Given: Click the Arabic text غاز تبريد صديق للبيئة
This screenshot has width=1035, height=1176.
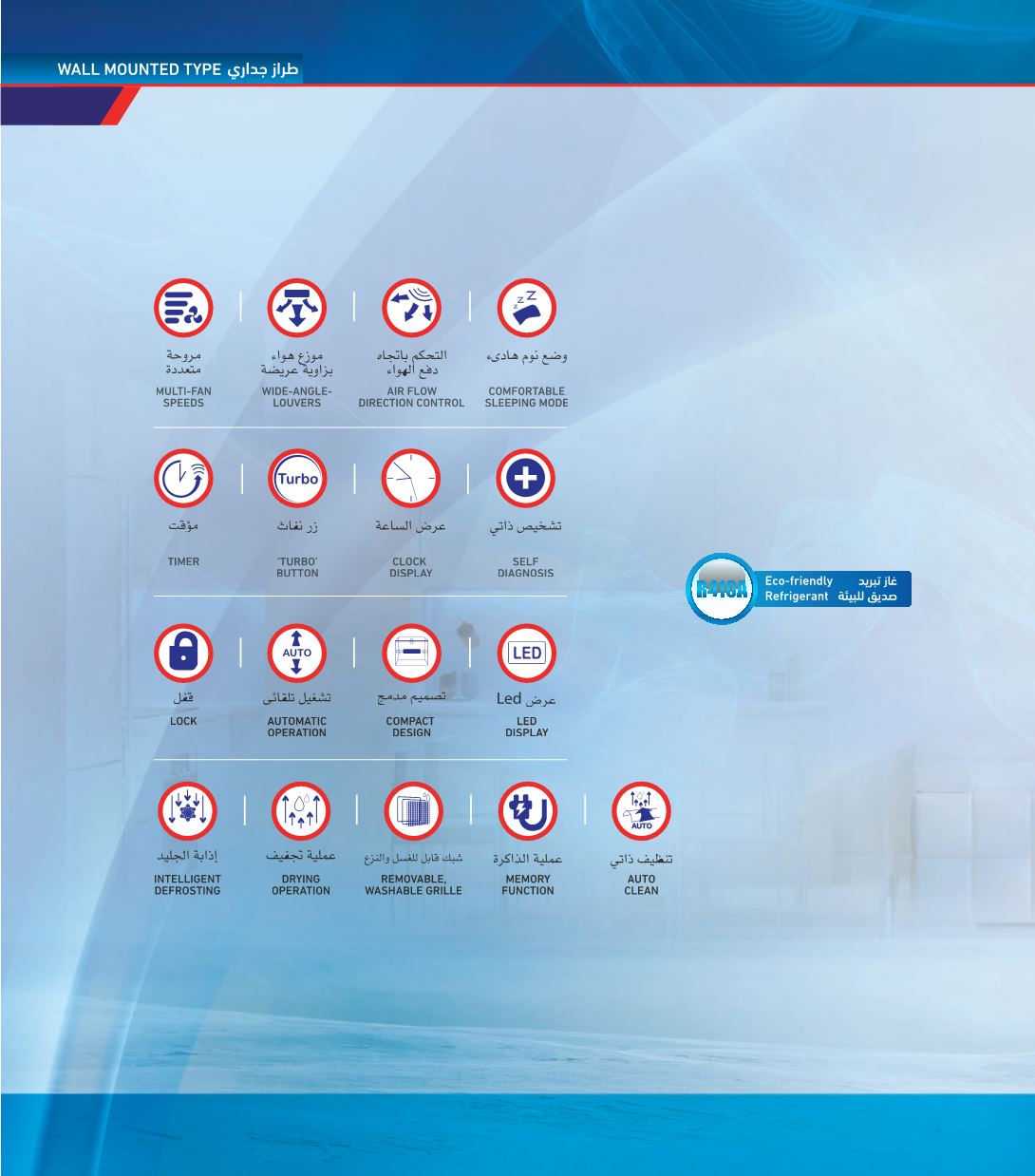Looking at the screenshot, I should point(868,589).
